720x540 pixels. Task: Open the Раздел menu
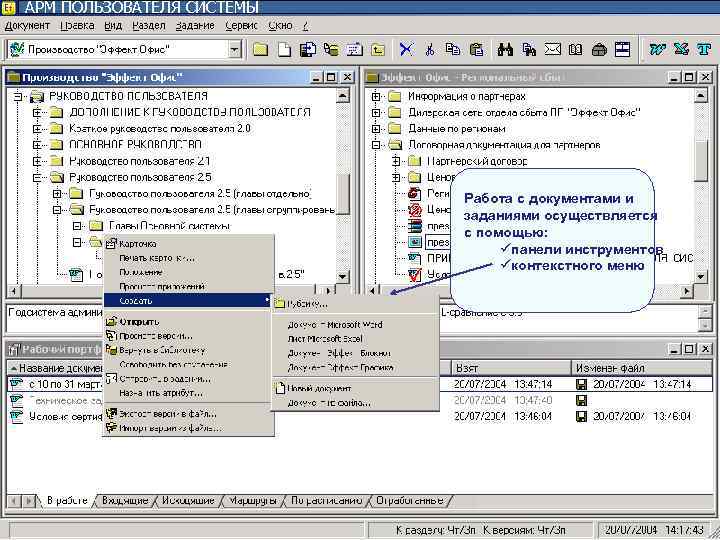149,26
